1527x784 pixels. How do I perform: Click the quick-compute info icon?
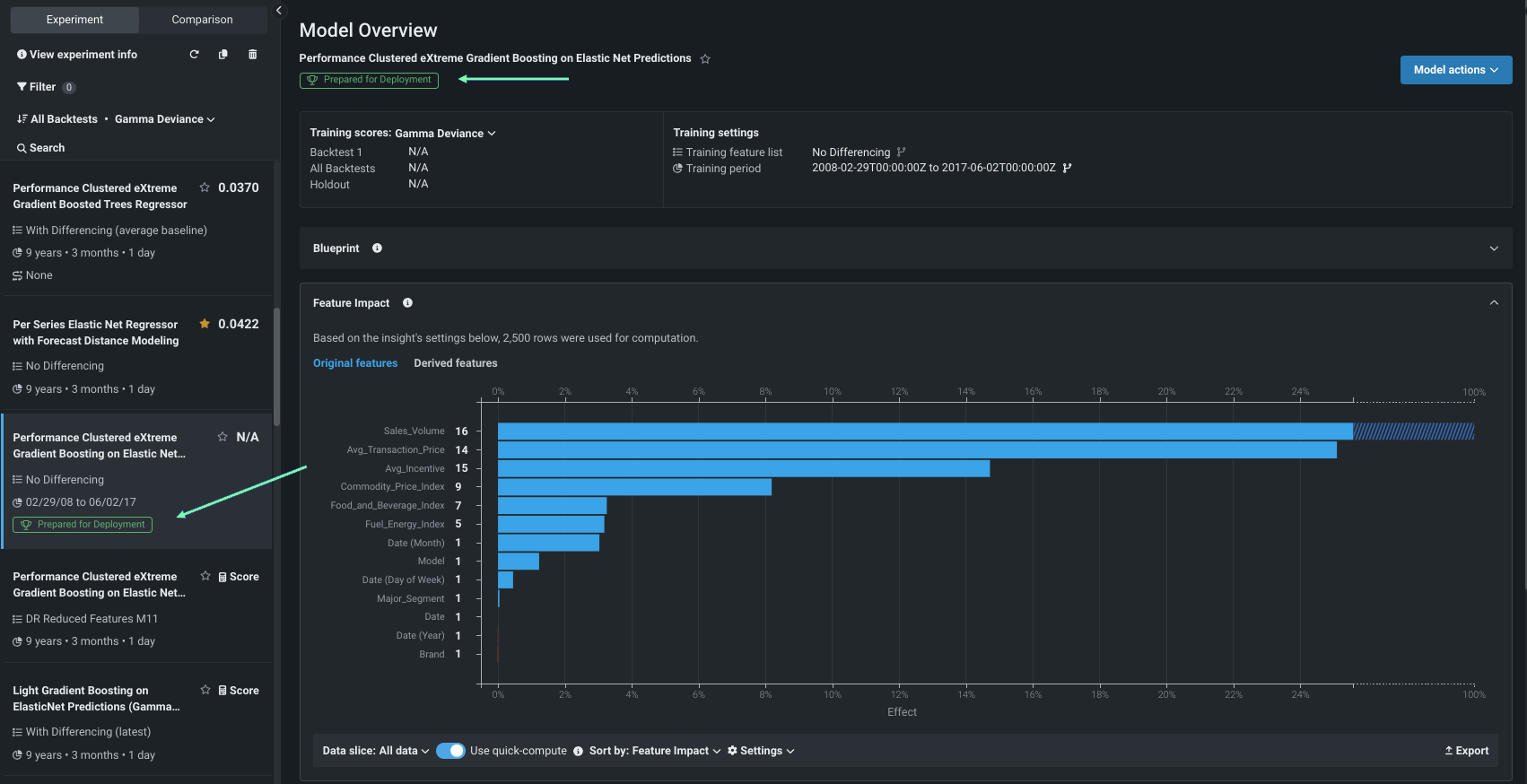[579, 752]
